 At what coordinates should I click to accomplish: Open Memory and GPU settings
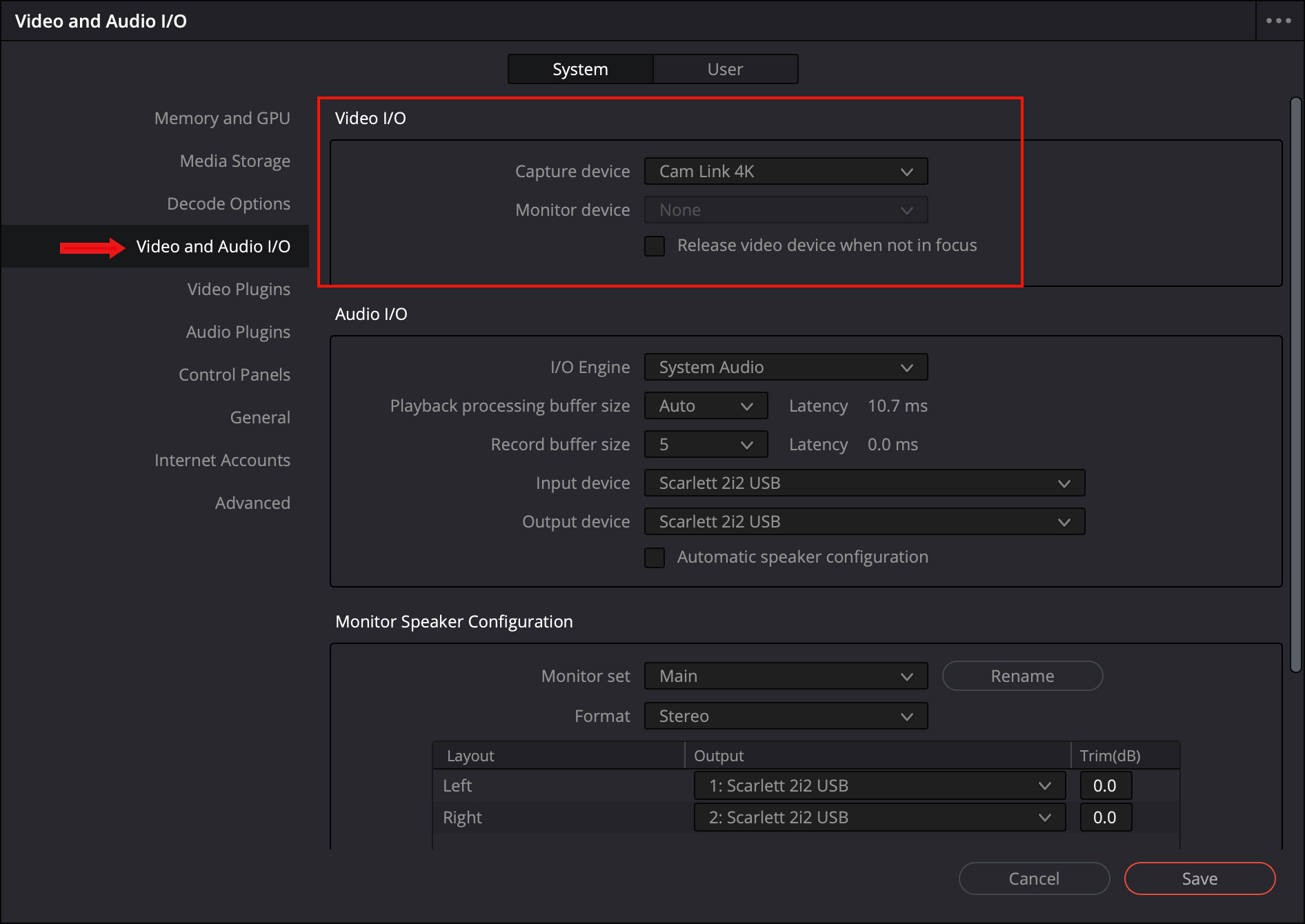click(222, 119)
